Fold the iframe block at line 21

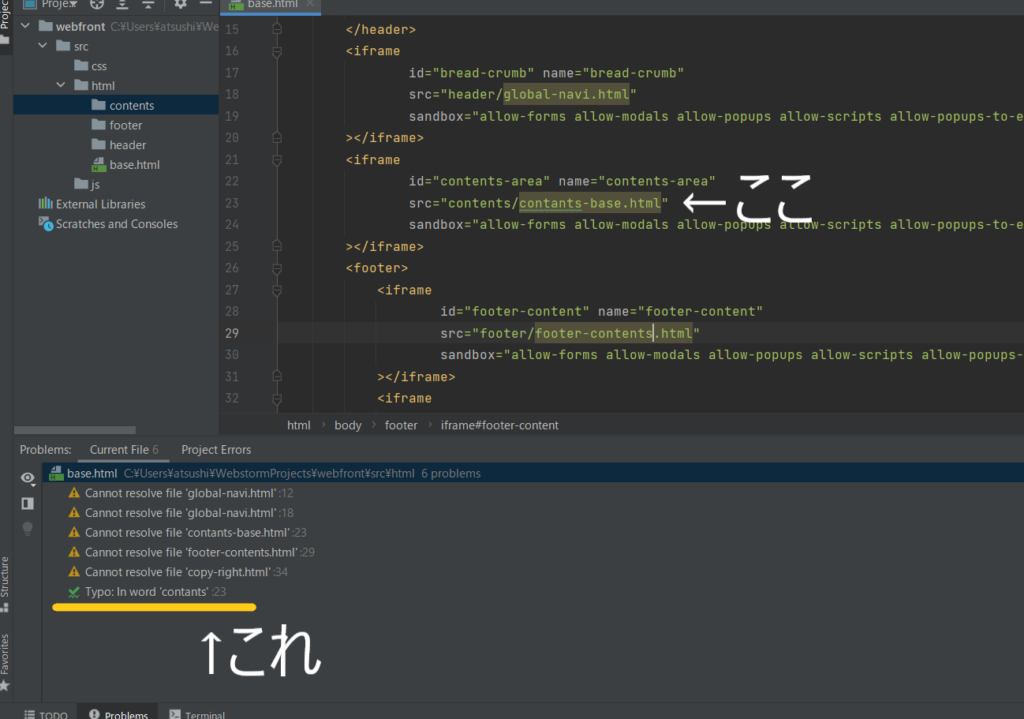coord(277,159)
